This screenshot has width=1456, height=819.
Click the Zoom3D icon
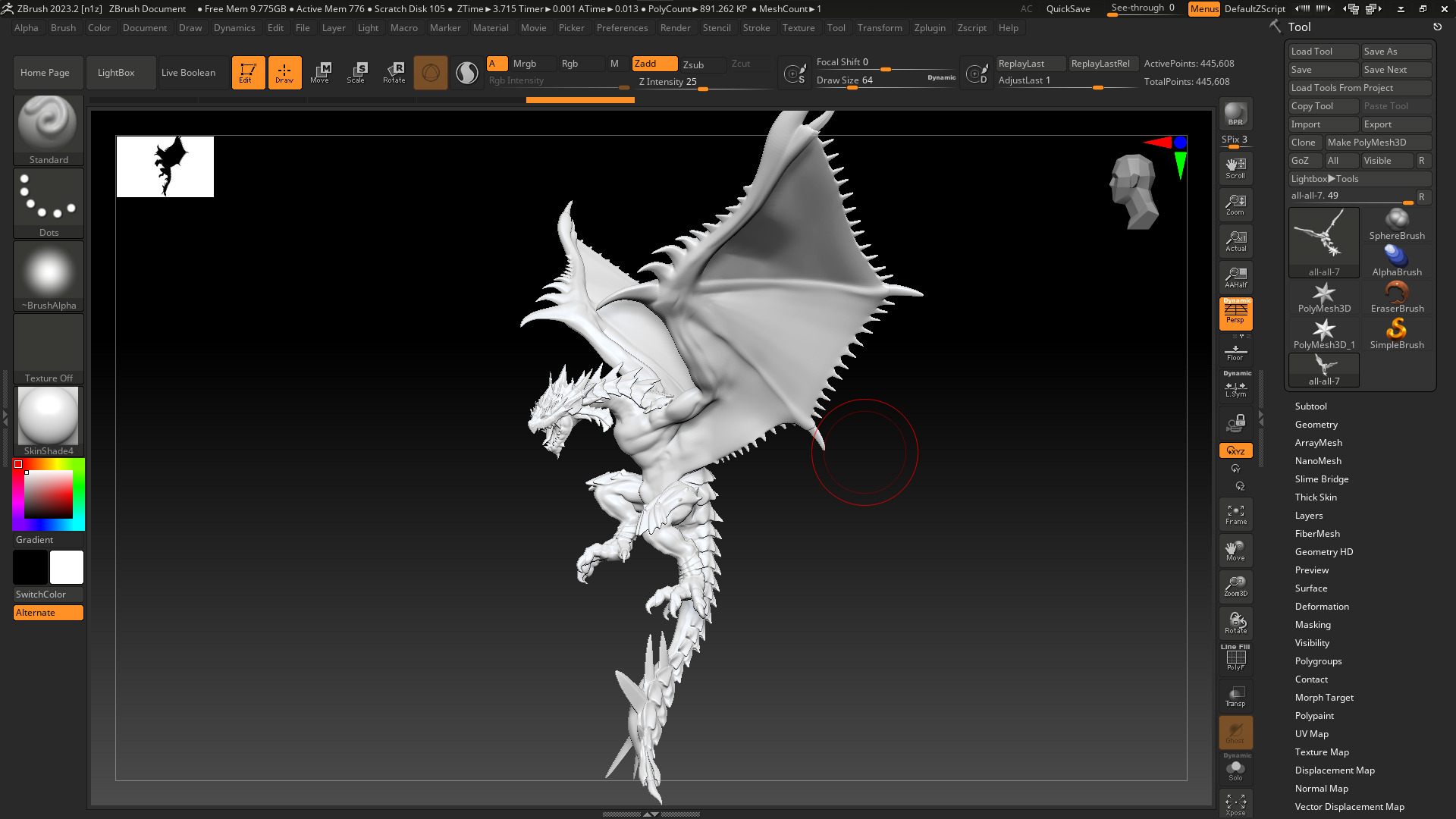point(1235,586)
